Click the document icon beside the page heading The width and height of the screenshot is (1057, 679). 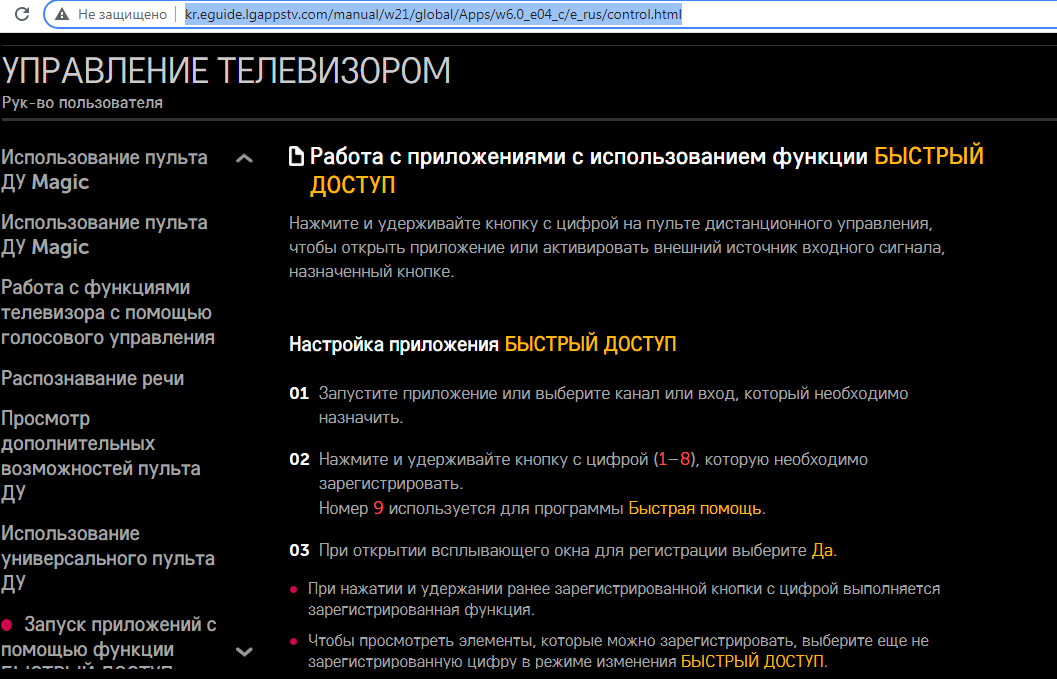tap(296, 157)
